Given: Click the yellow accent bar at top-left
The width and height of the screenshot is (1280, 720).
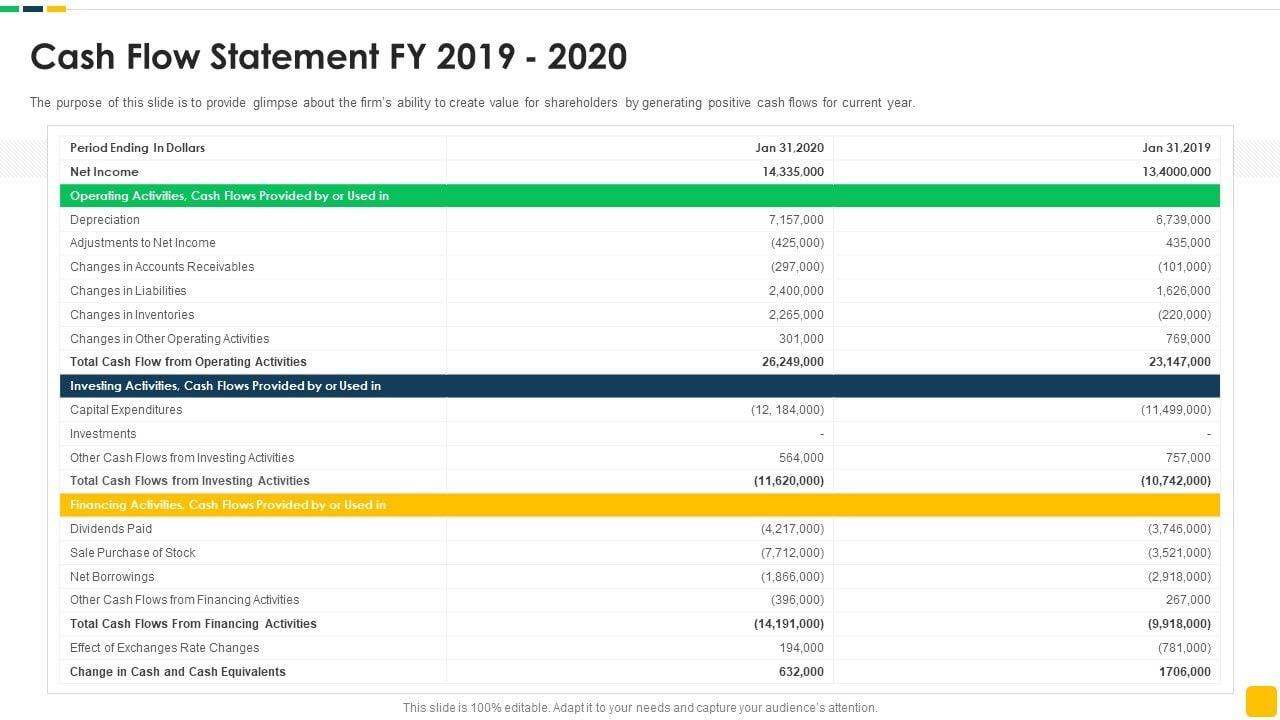Looking at the screenshot, I should pos(56,8).
